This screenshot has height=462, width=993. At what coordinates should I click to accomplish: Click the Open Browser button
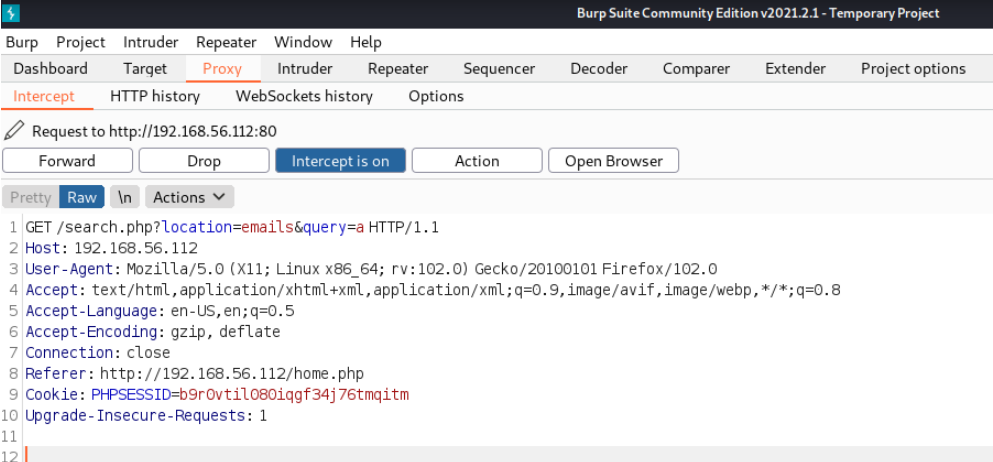pyautogui.click(x=614, y=161)
